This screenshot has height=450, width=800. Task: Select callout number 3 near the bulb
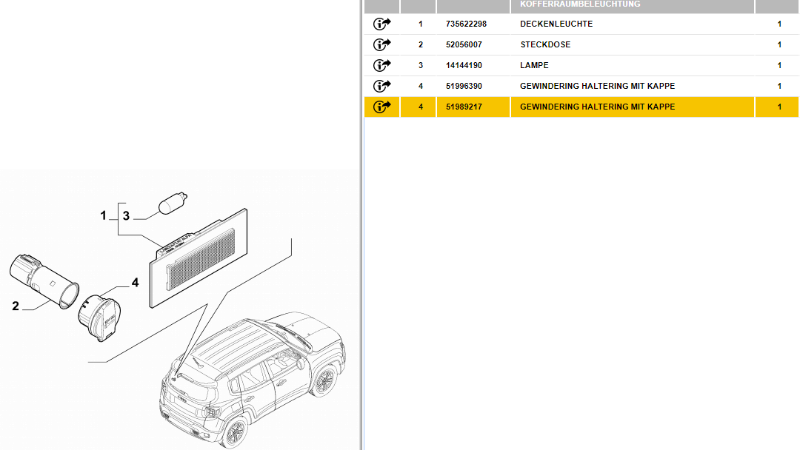126,215
